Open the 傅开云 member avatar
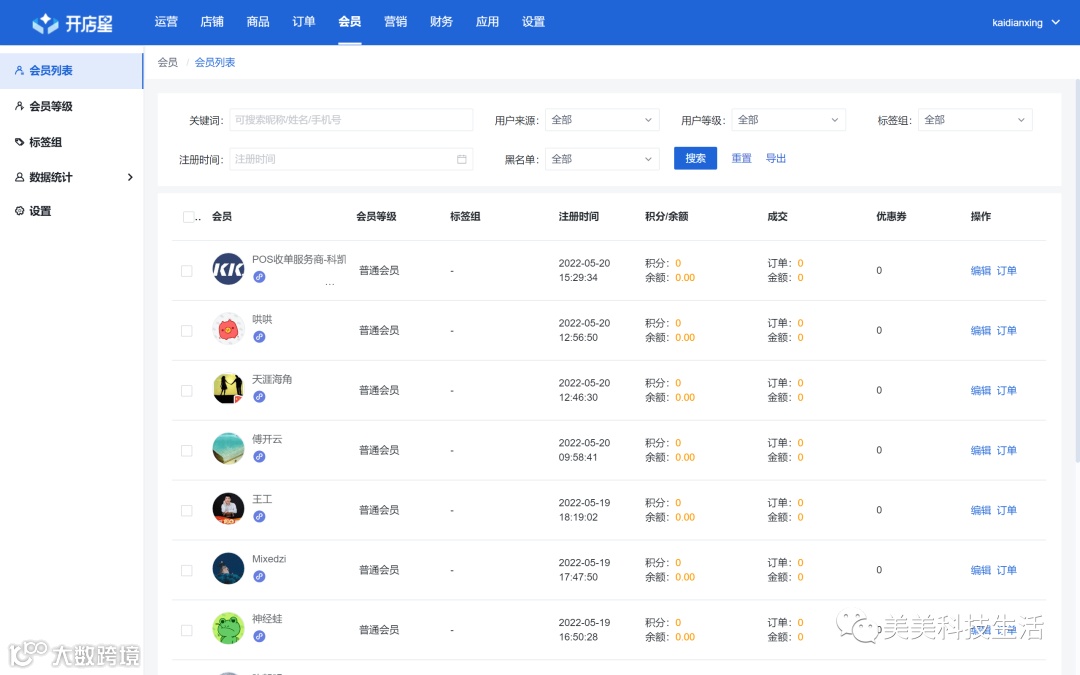The height and width of the screenshot is (675, 1080). [228, 449]
